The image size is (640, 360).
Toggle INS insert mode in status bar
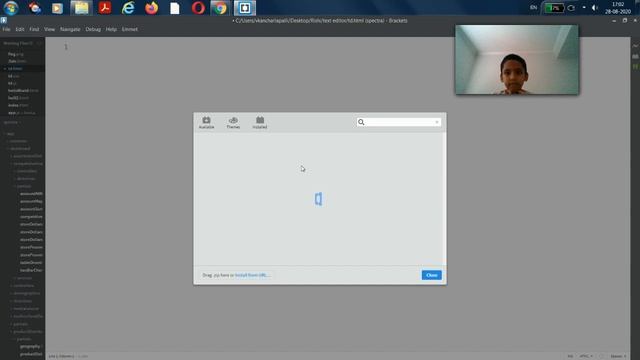(570, 356)
